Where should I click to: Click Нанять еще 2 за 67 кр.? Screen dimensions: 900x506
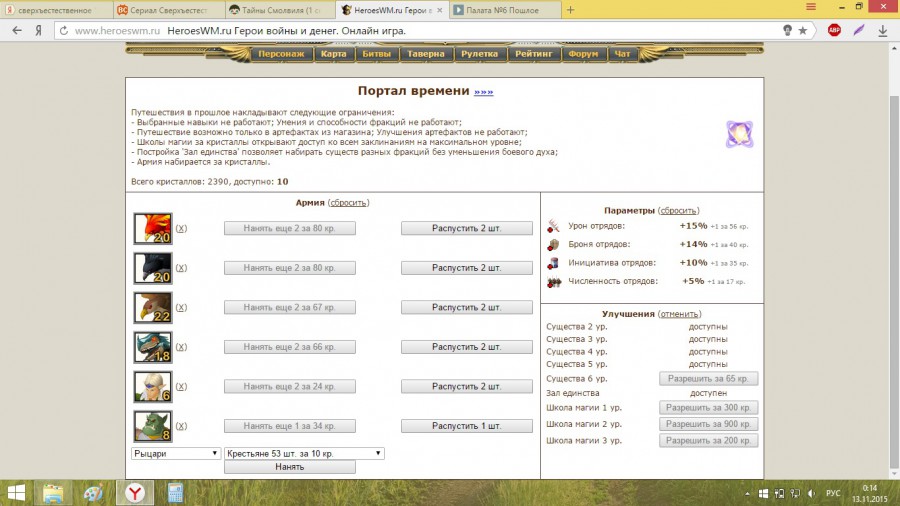tap(290, 308)
